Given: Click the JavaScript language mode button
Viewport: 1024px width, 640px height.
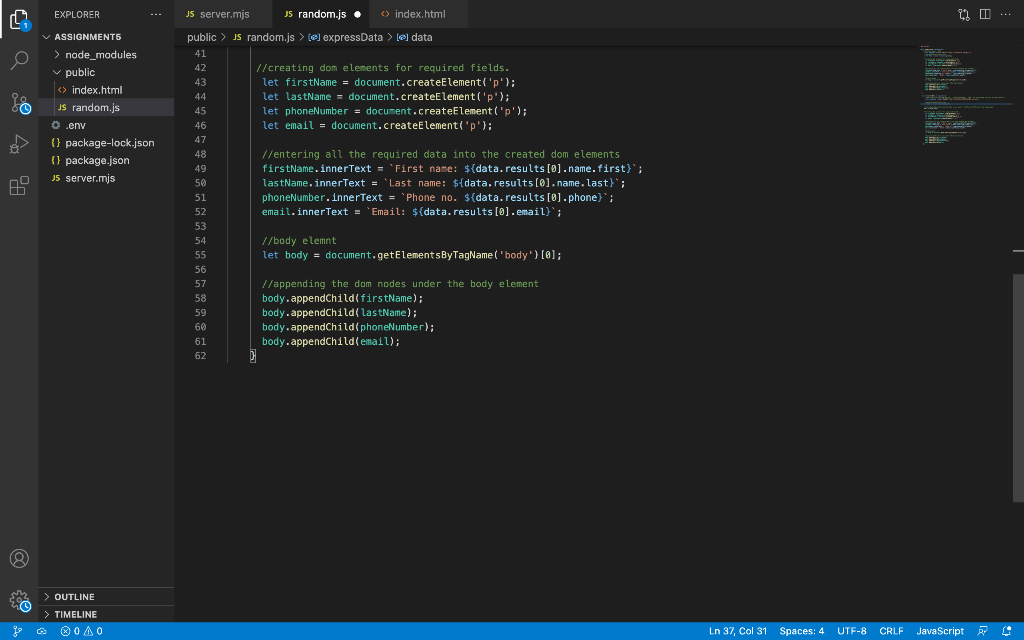Looking at the screenshot, I should 940,631.
